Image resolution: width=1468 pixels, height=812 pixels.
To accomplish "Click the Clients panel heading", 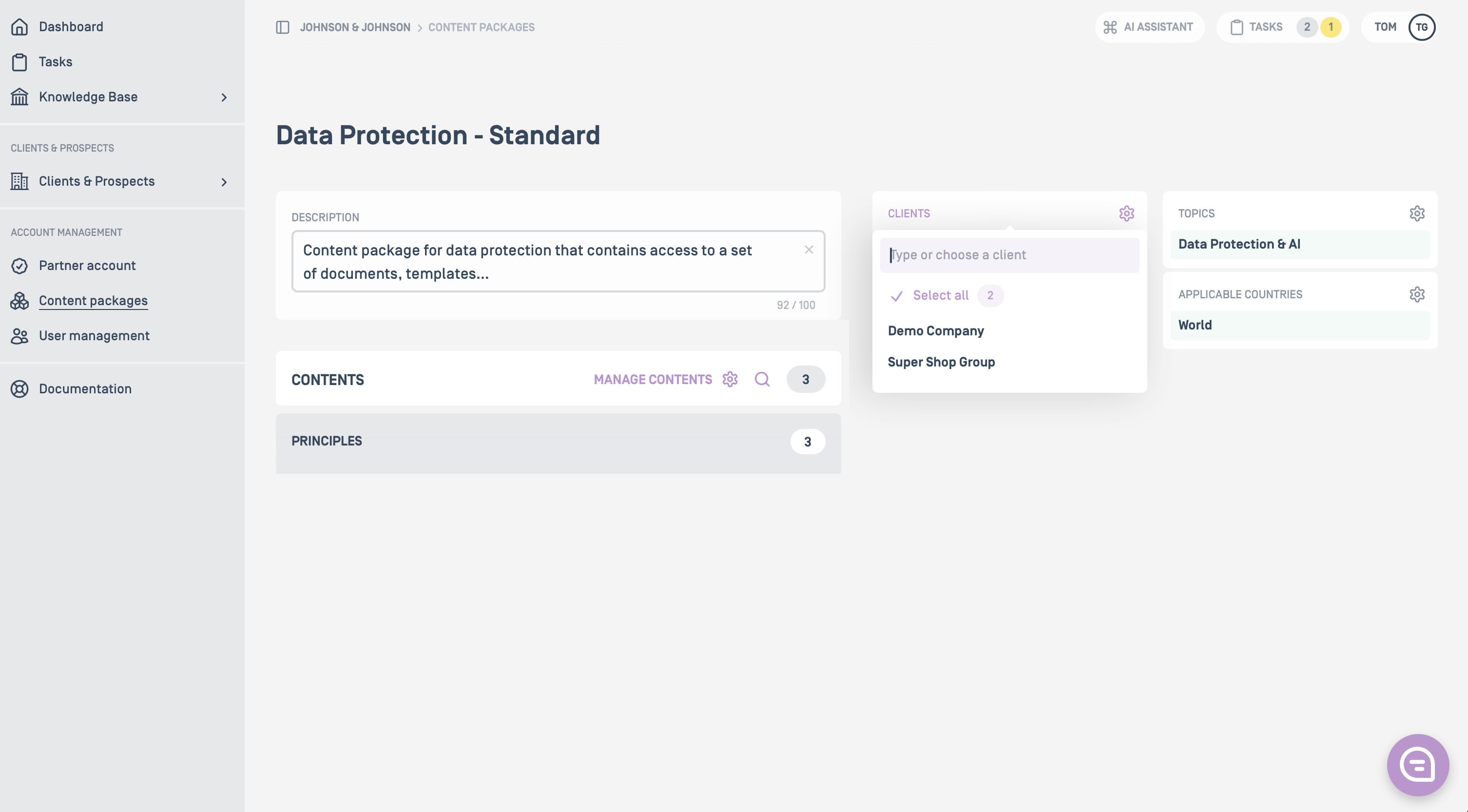I will [908, 213].
